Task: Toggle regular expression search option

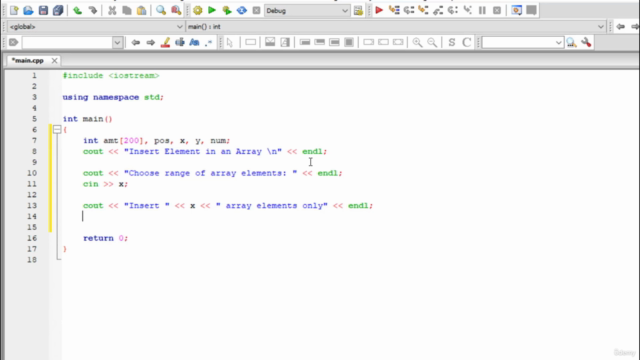Action: coord(209,42)
